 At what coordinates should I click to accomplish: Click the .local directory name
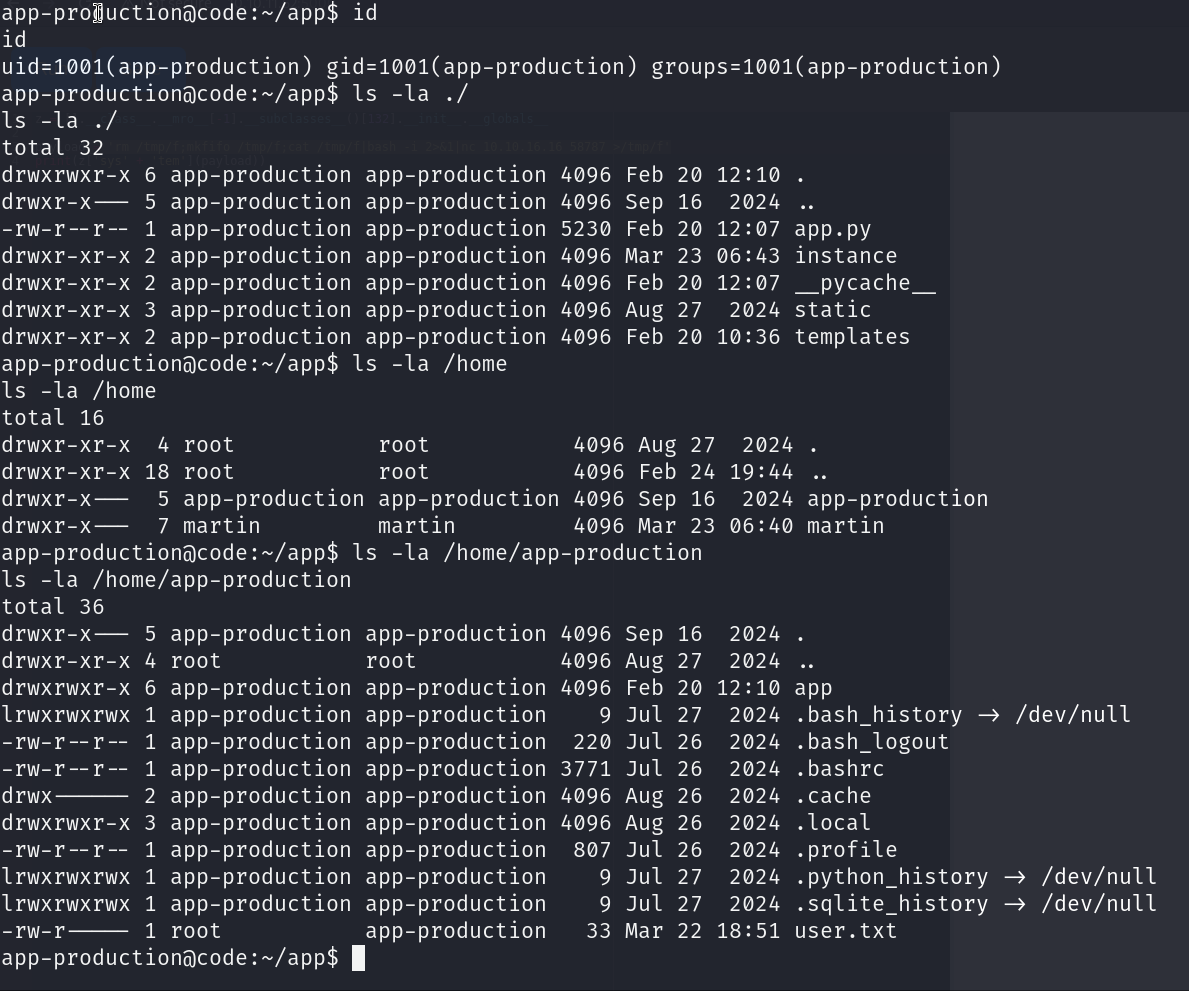pyautogui.click(x=832, y=823)
